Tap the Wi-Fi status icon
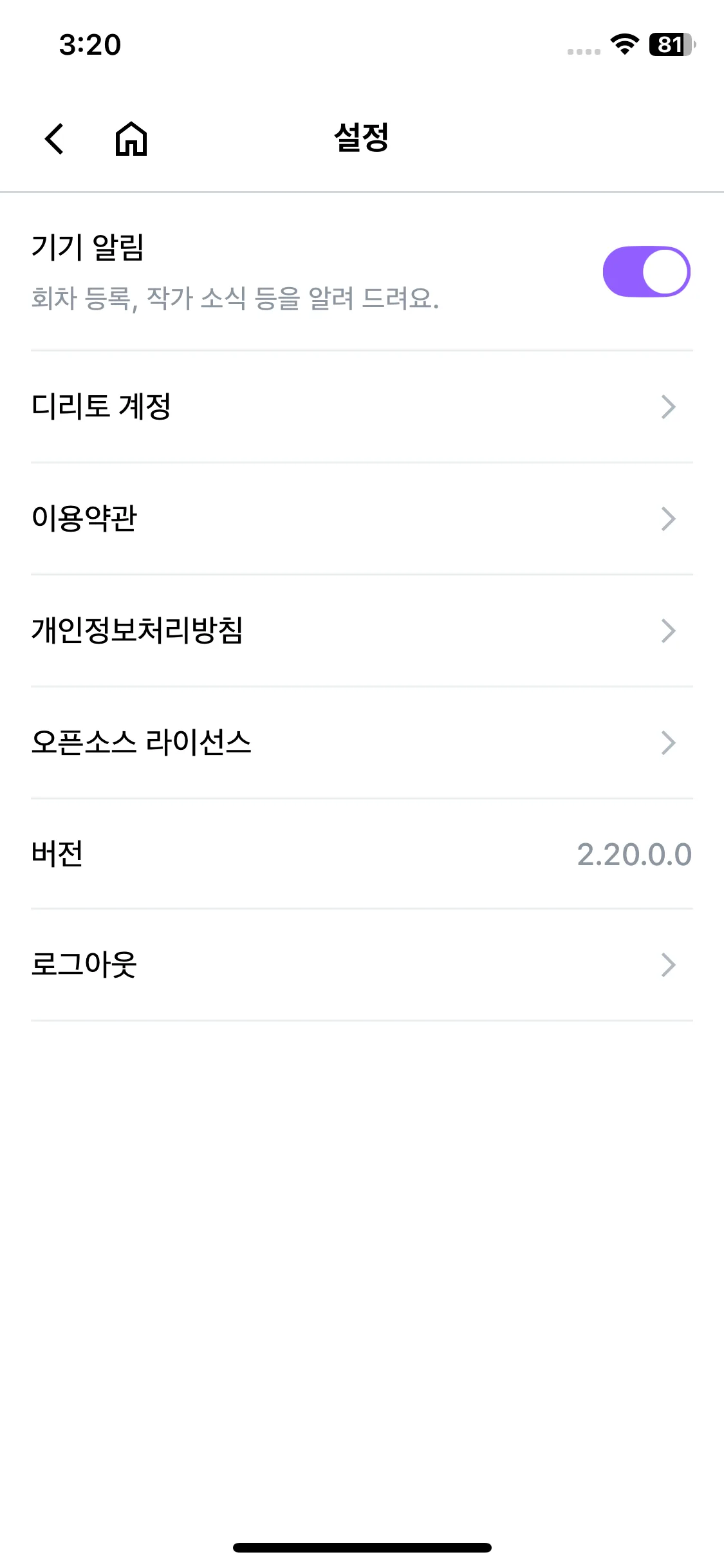 click(624, 44)
